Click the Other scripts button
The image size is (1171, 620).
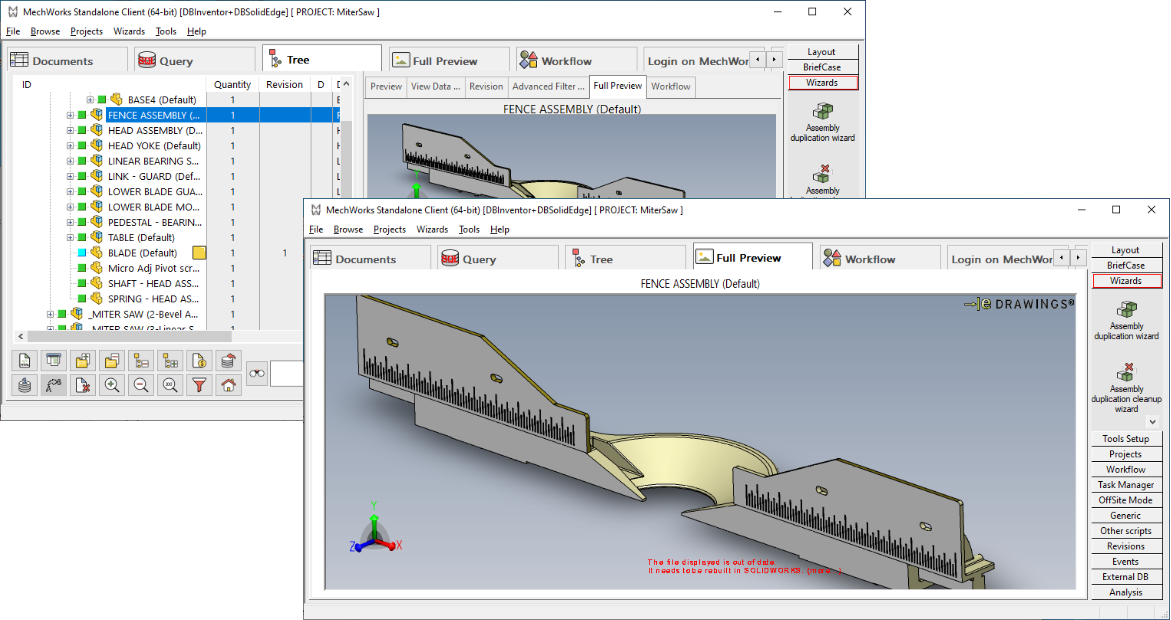click(1127, 531)
